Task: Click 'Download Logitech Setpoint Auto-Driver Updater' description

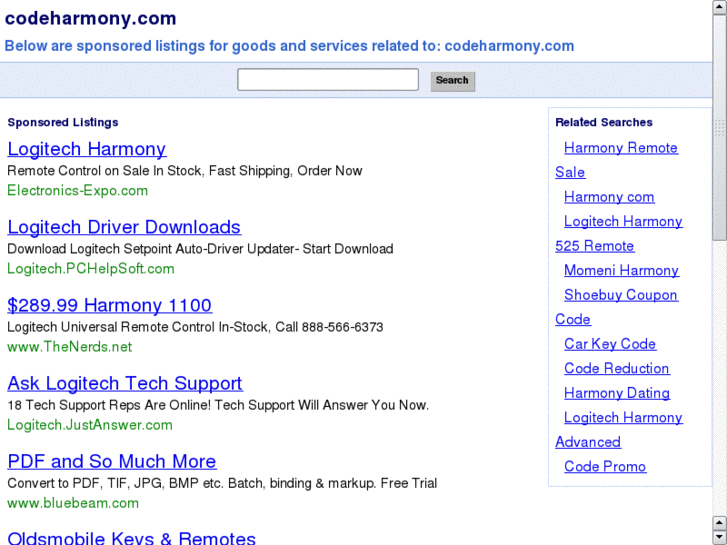Action: pos(200,249)
